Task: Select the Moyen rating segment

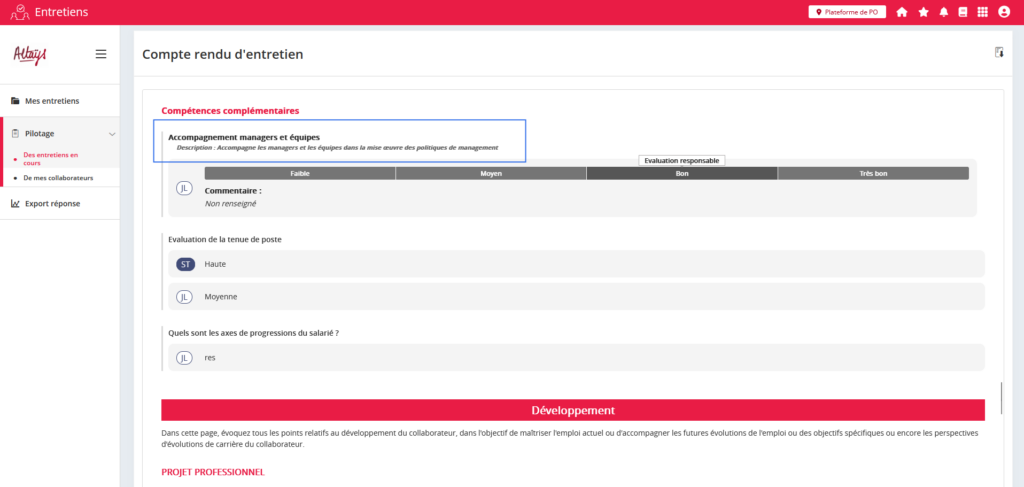Action: (490, 173)
